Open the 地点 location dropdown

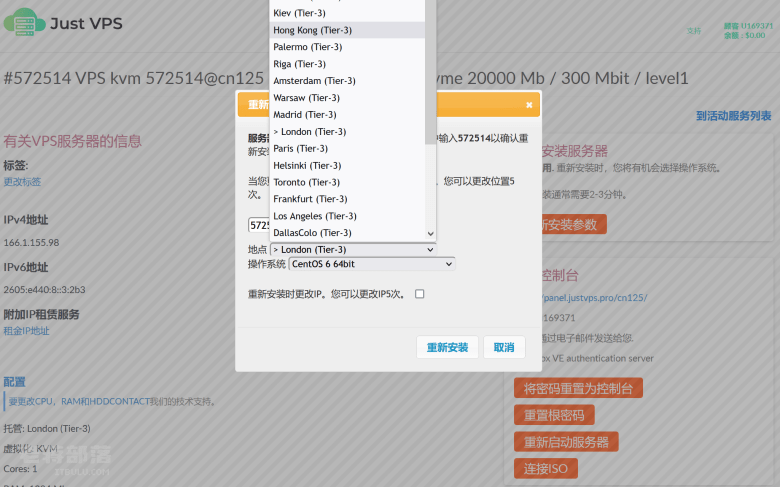[x=353, y=250]
